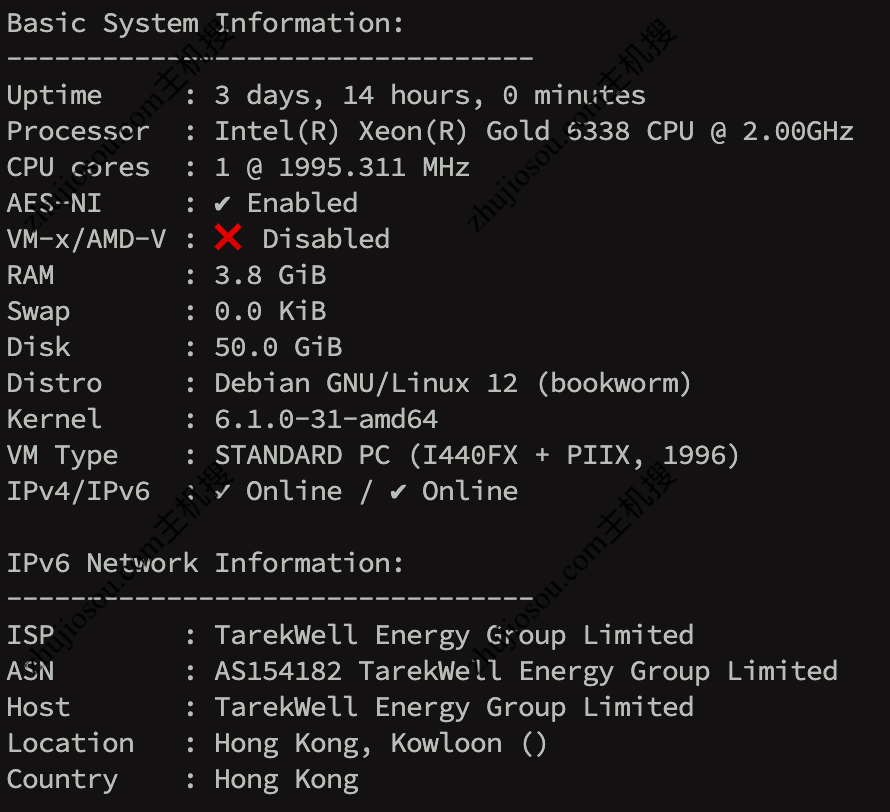
Task: Click the 3.8 GiB RAM value
Action: click(270, 275)
